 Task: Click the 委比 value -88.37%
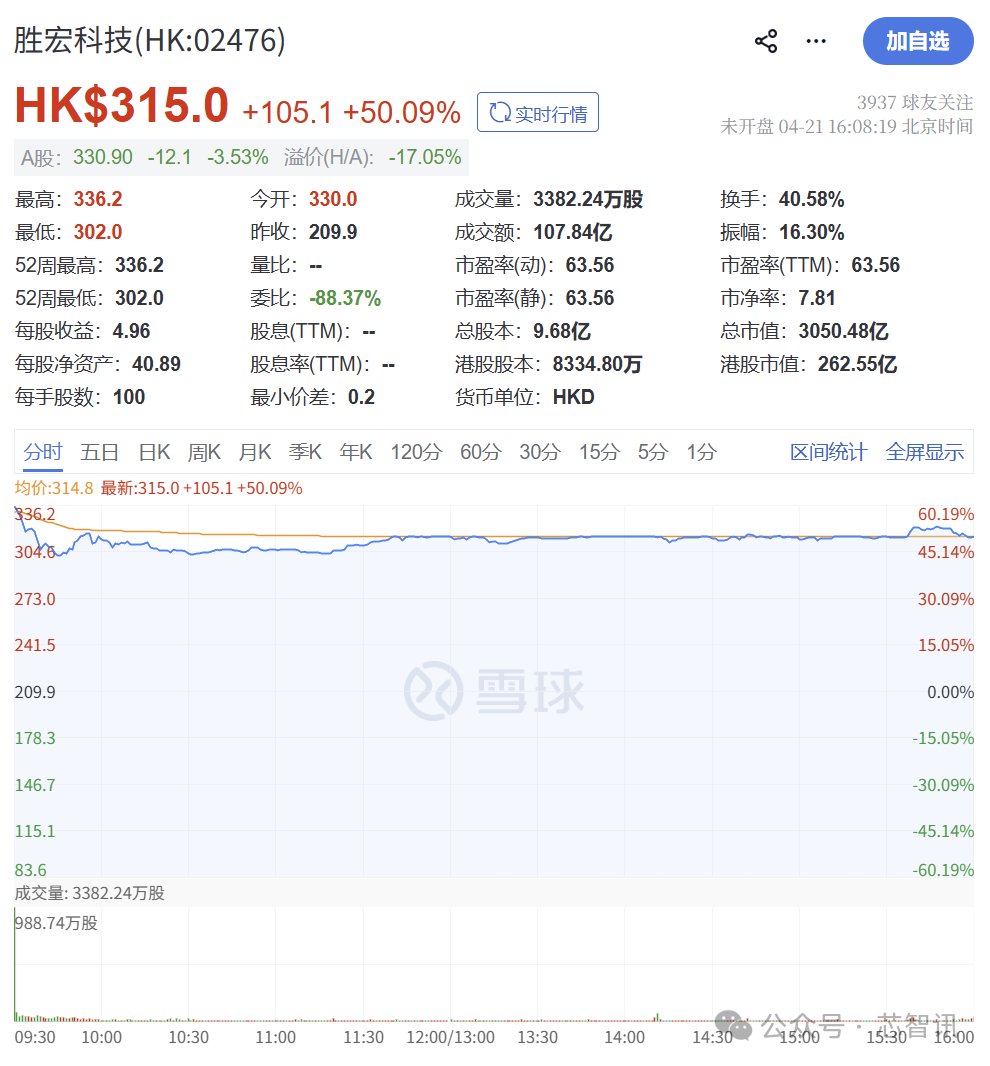point(345,298)
